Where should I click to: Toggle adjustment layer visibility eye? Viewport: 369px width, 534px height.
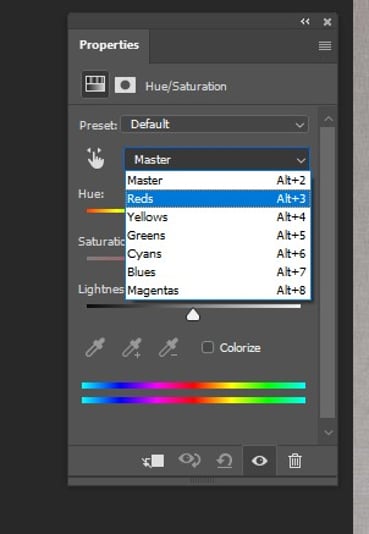click(259, 461)
